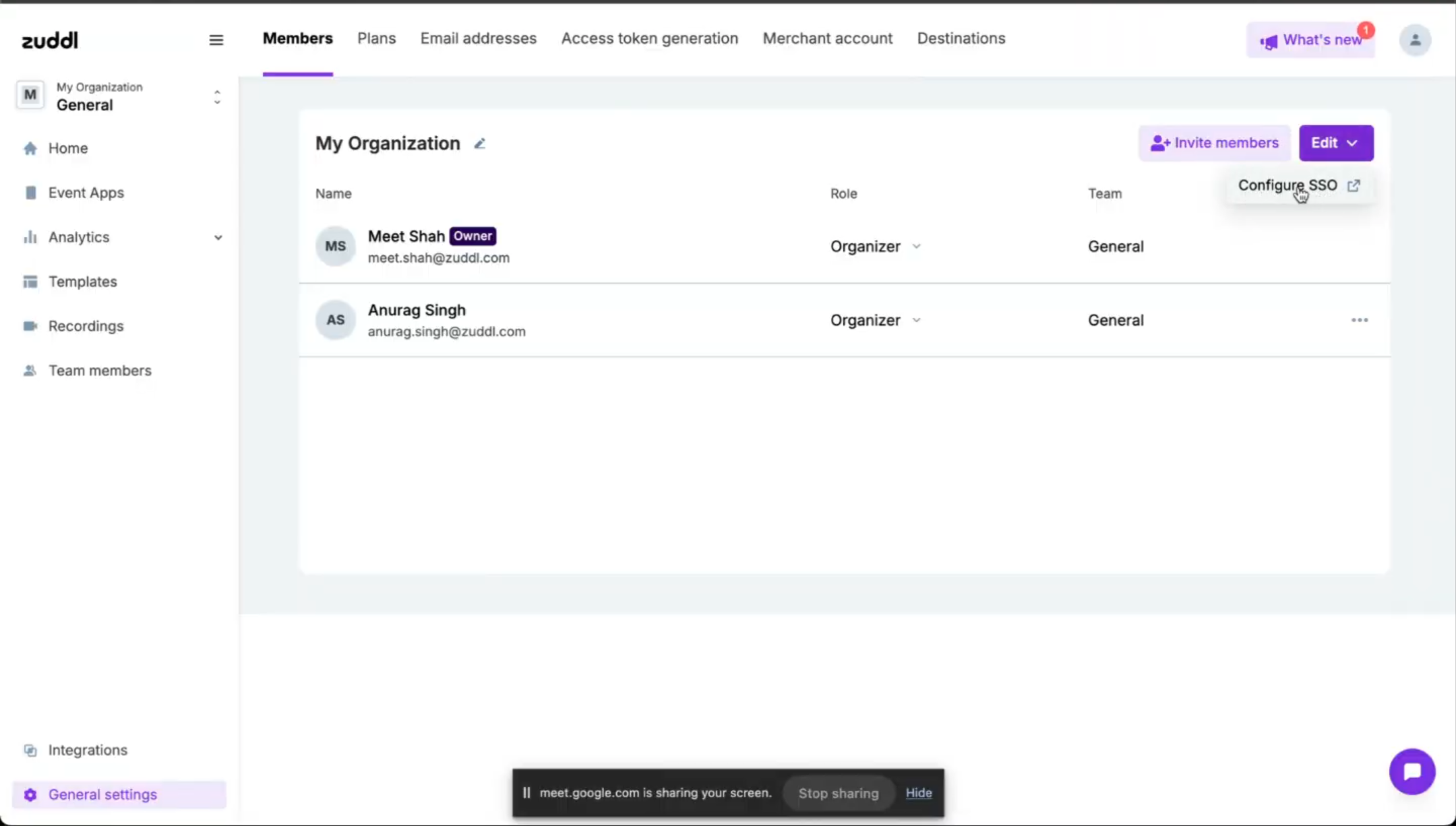Open the Access token generation tab
The image size is (1456, 826).
point(649,38)
